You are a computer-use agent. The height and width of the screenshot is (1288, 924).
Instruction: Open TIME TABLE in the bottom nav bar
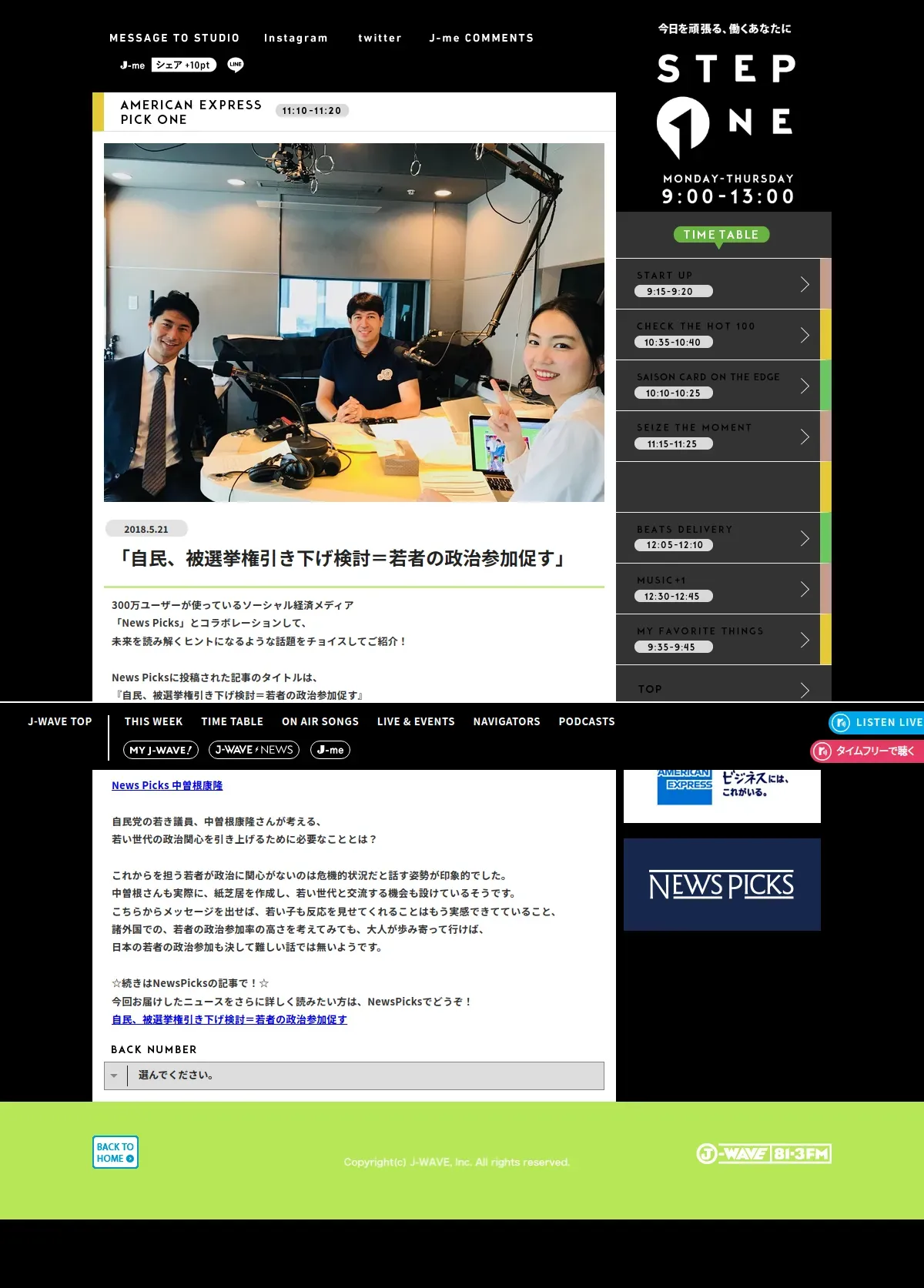pos(233,721)
